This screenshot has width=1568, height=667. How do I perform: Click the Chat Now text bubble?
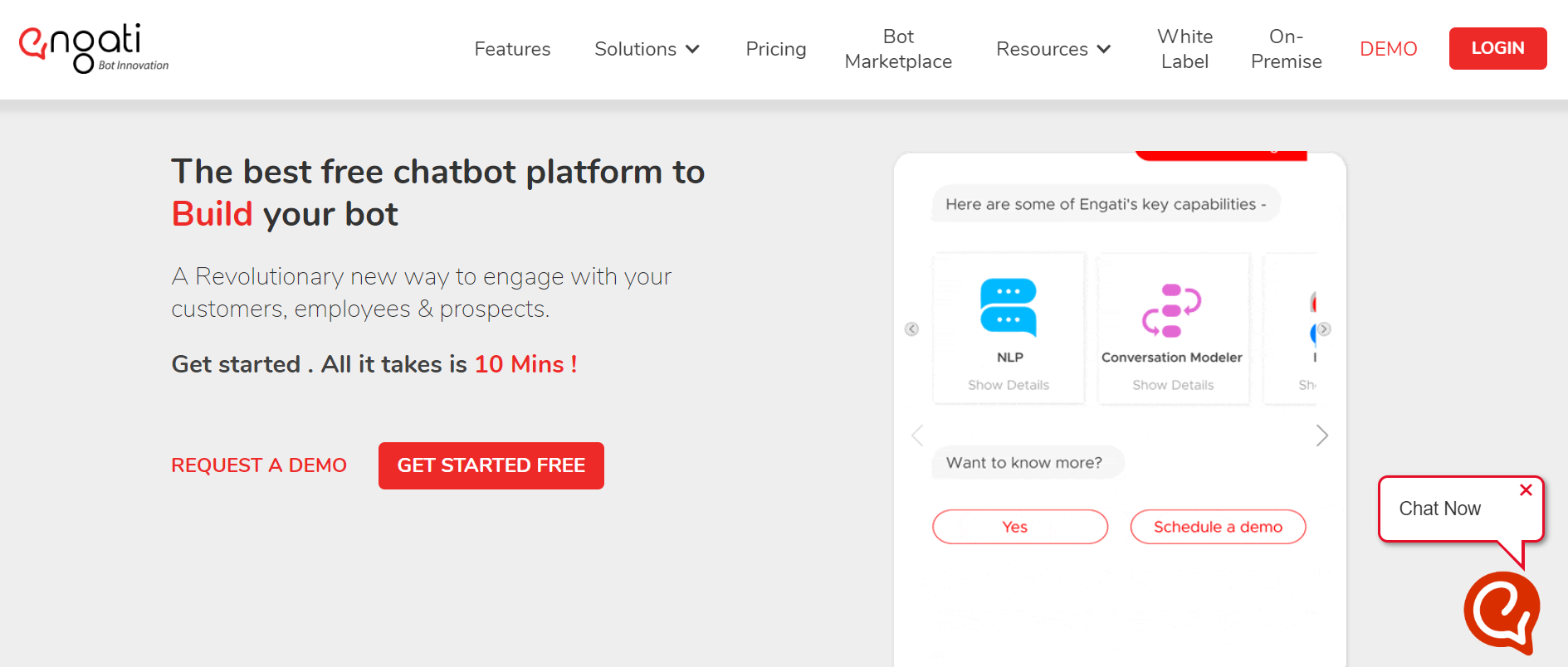click(x=1461, y=509)
